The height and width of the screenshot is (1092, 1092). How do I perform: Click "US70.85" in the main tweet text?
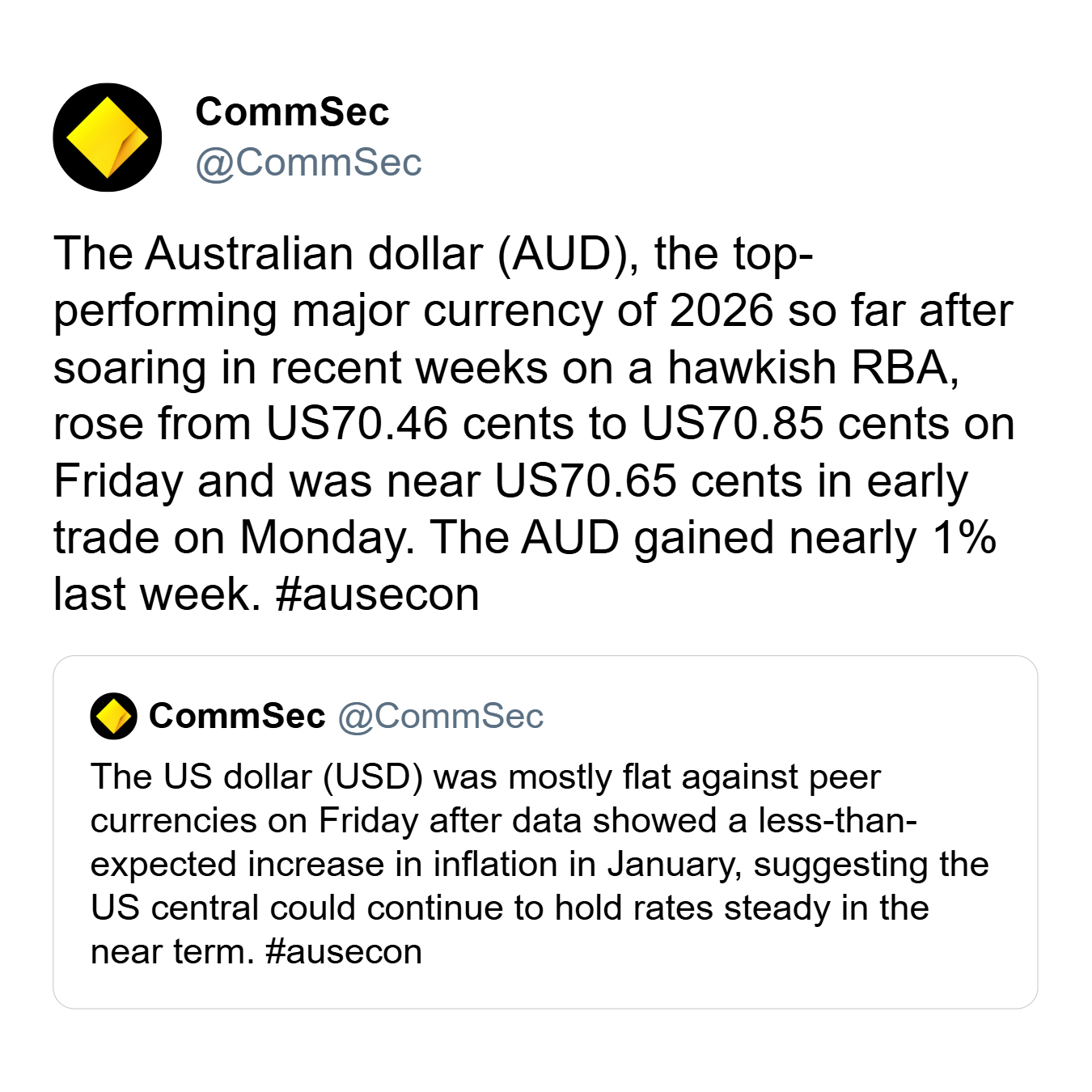(x=732, y=424)
